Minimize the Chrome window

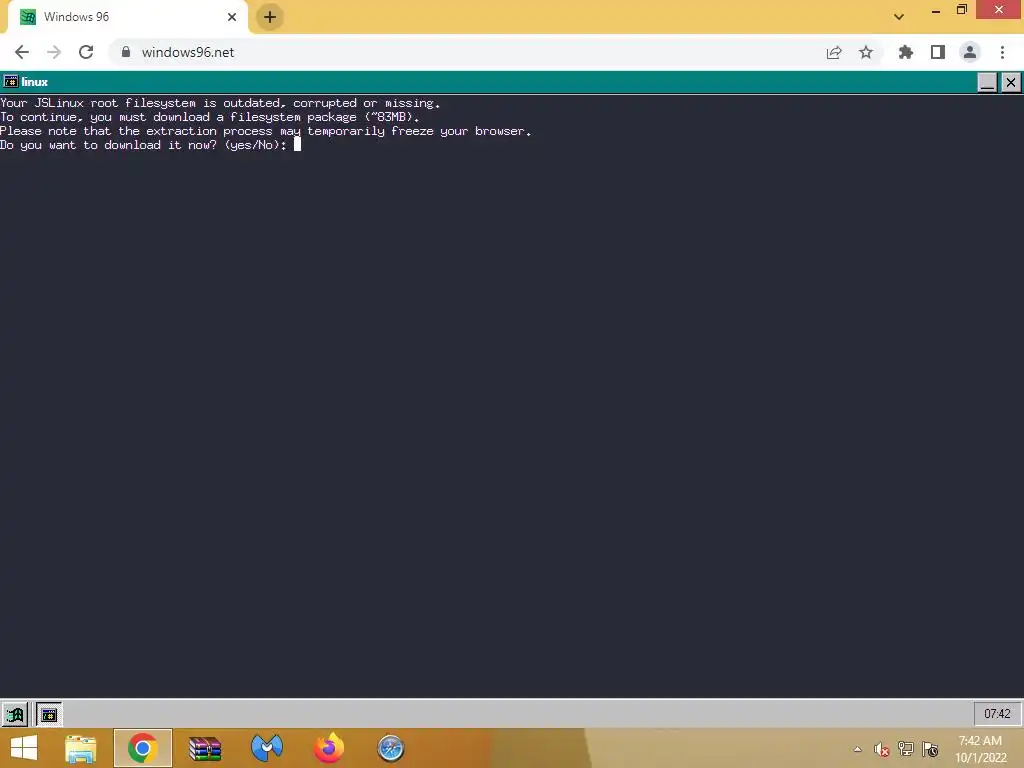(x=936, y=10)
